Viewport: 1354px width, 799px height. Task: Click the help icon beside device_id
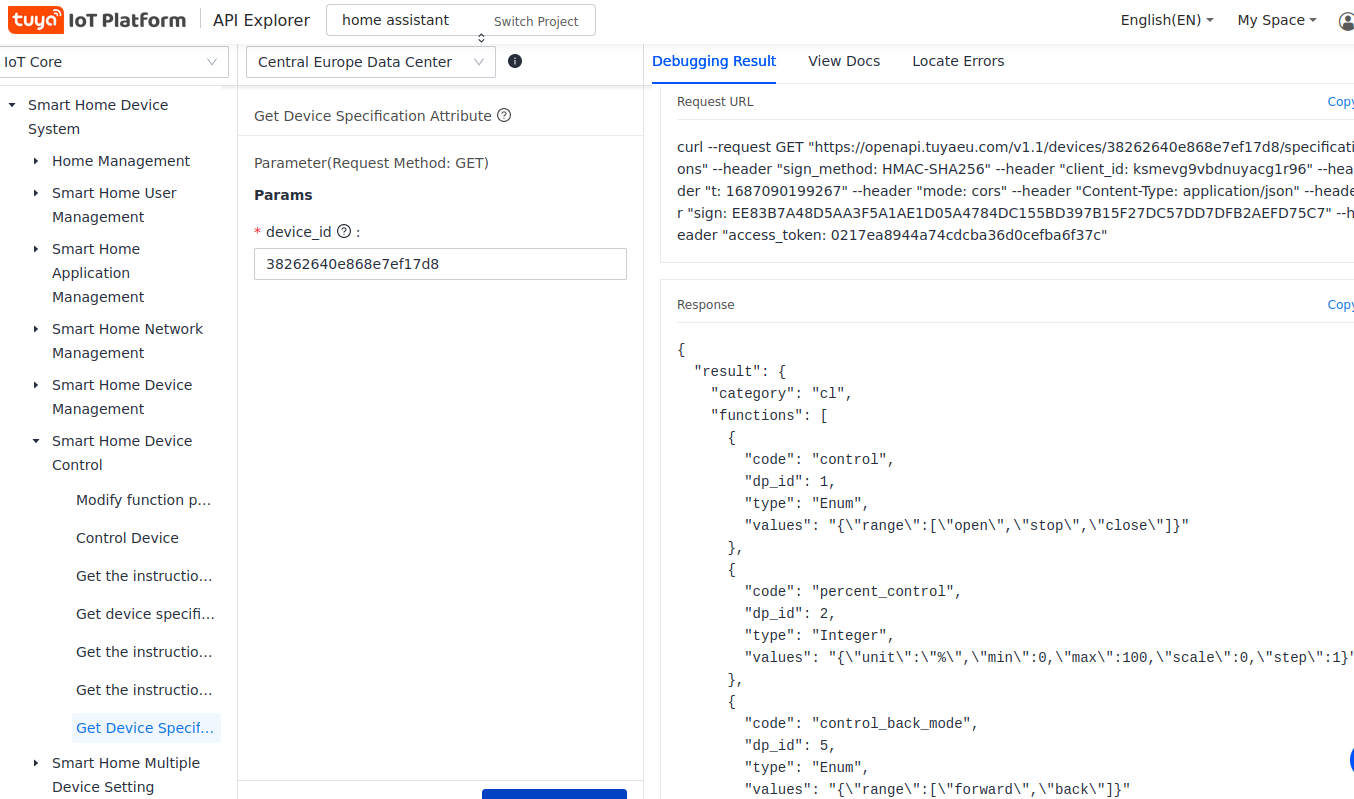[344, 231]
